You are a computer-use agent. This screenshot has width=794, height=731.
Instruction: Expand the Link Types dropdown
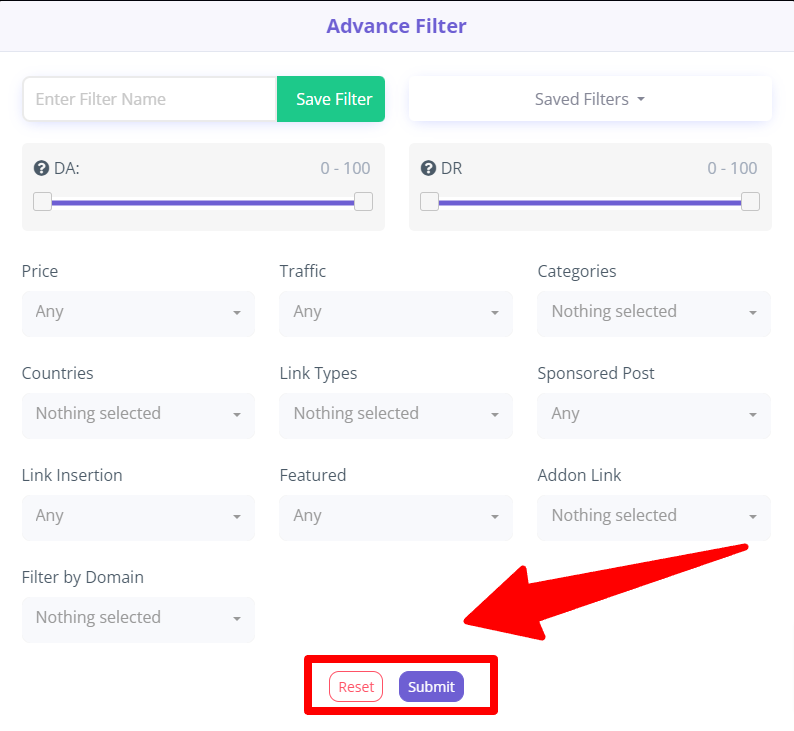tap(396, 416)
